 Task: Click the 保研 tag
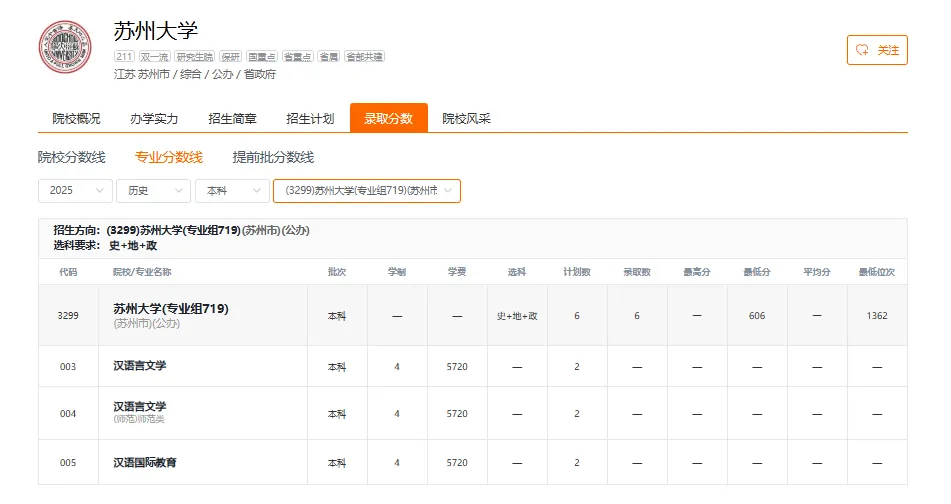pyautogui.click(x=230, y=56)
